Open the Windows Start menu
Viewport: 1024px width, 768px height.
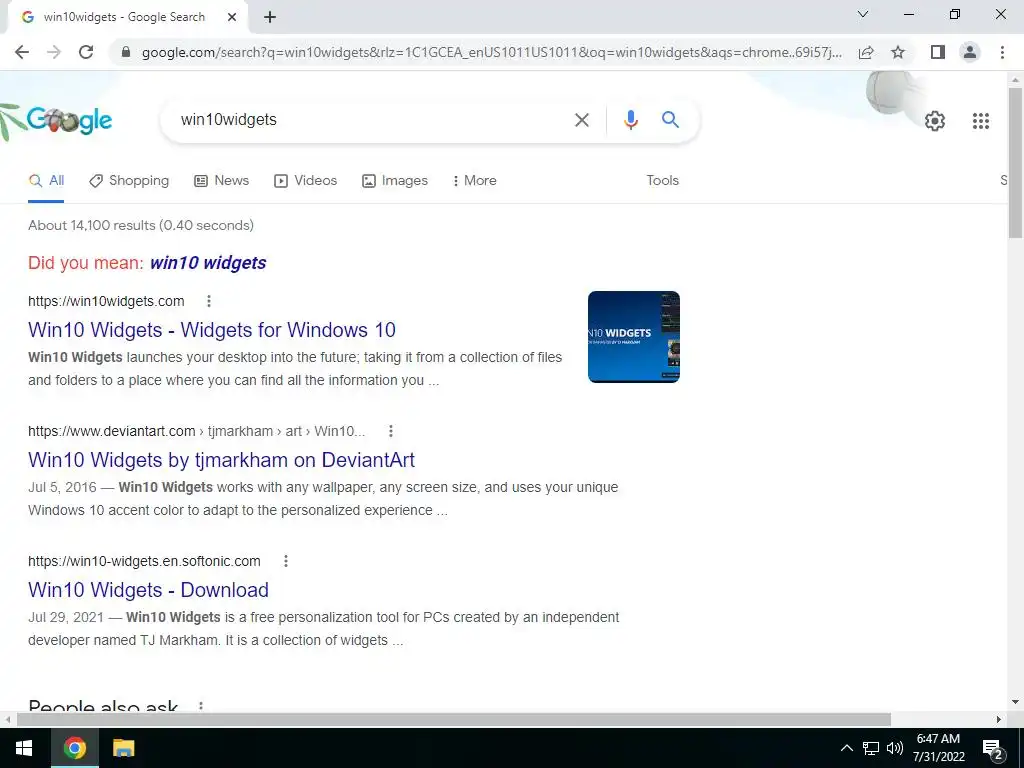click(24, 748)
